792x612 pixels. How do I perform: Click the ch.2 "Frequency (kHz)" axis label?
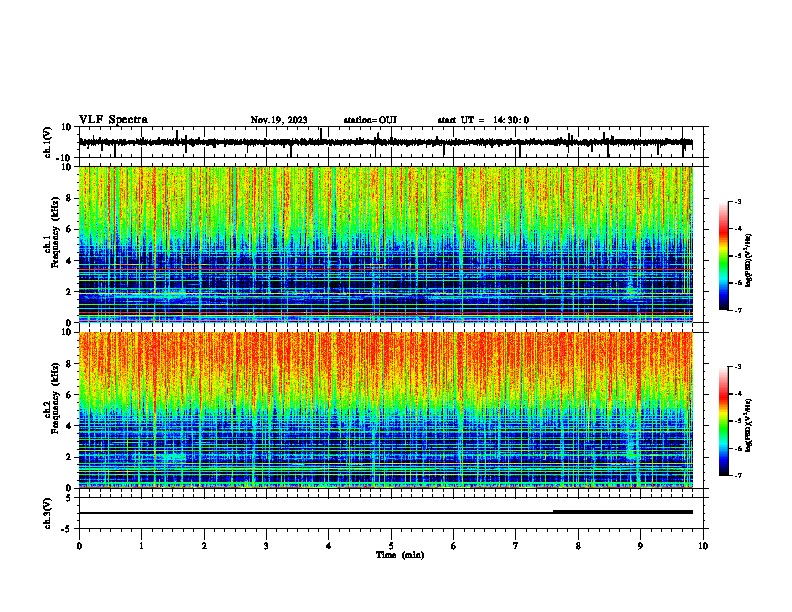[x=56, y=398]
